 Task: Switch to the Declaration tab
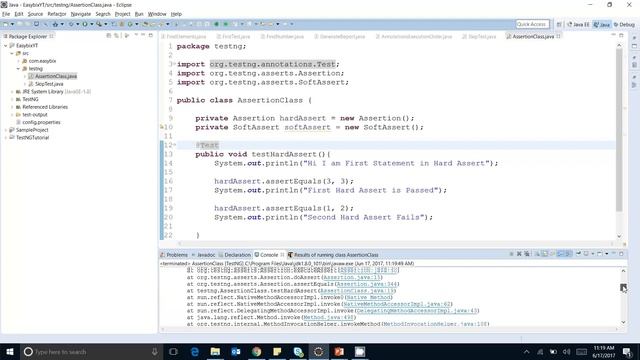(235, 255)
